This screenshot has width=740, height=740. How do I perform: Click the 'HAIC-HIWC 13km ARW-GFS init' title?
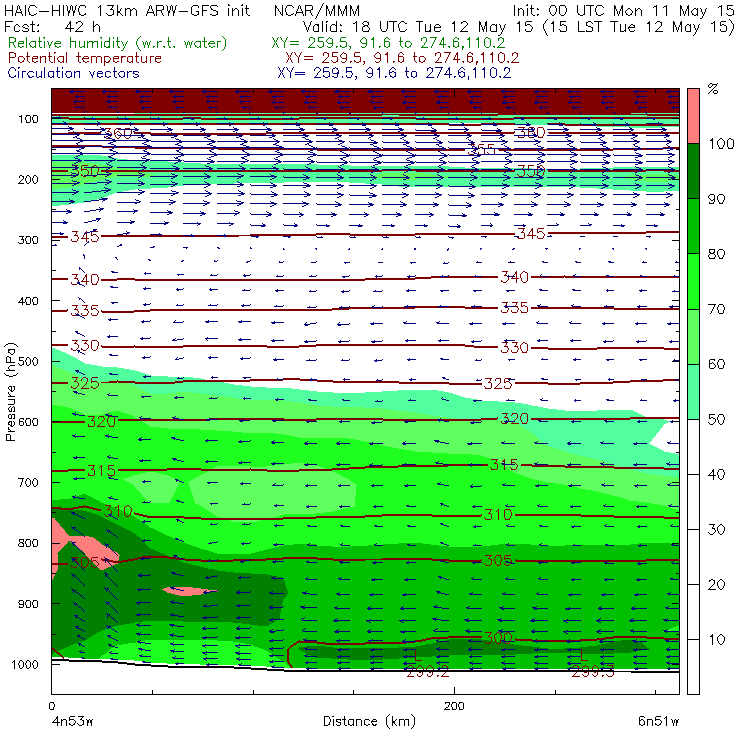tap(127, 10)
